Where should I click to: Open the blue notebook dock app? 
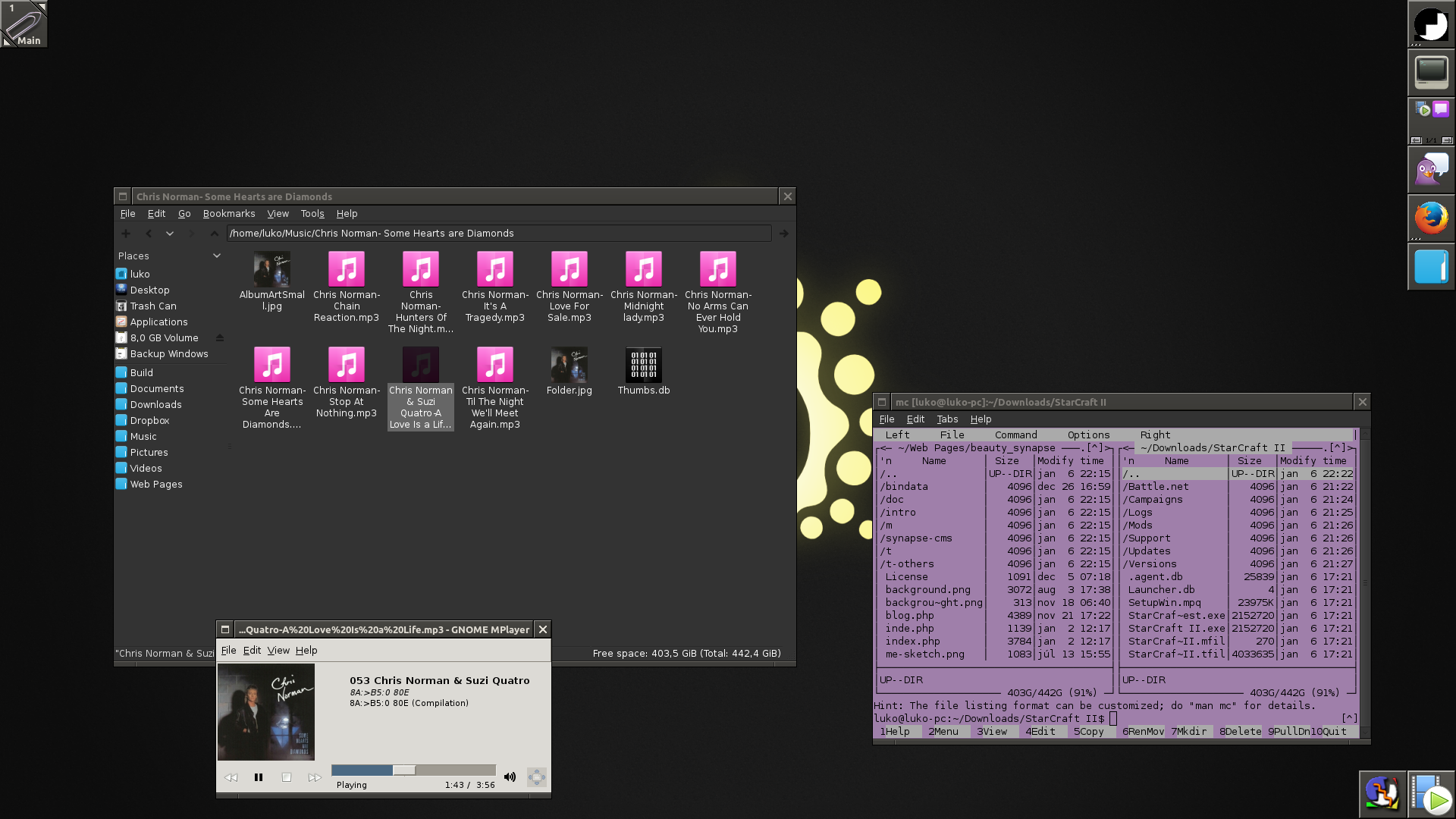click(1431, 267)
